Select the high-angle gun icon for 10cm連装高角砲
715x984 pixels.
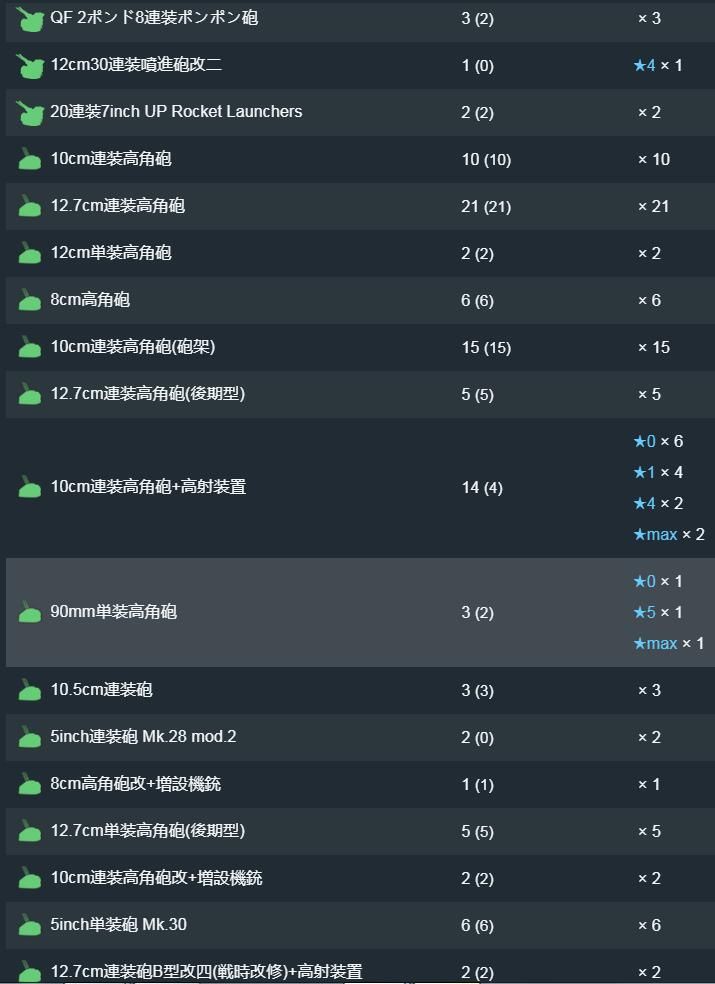tap(29, 159)
